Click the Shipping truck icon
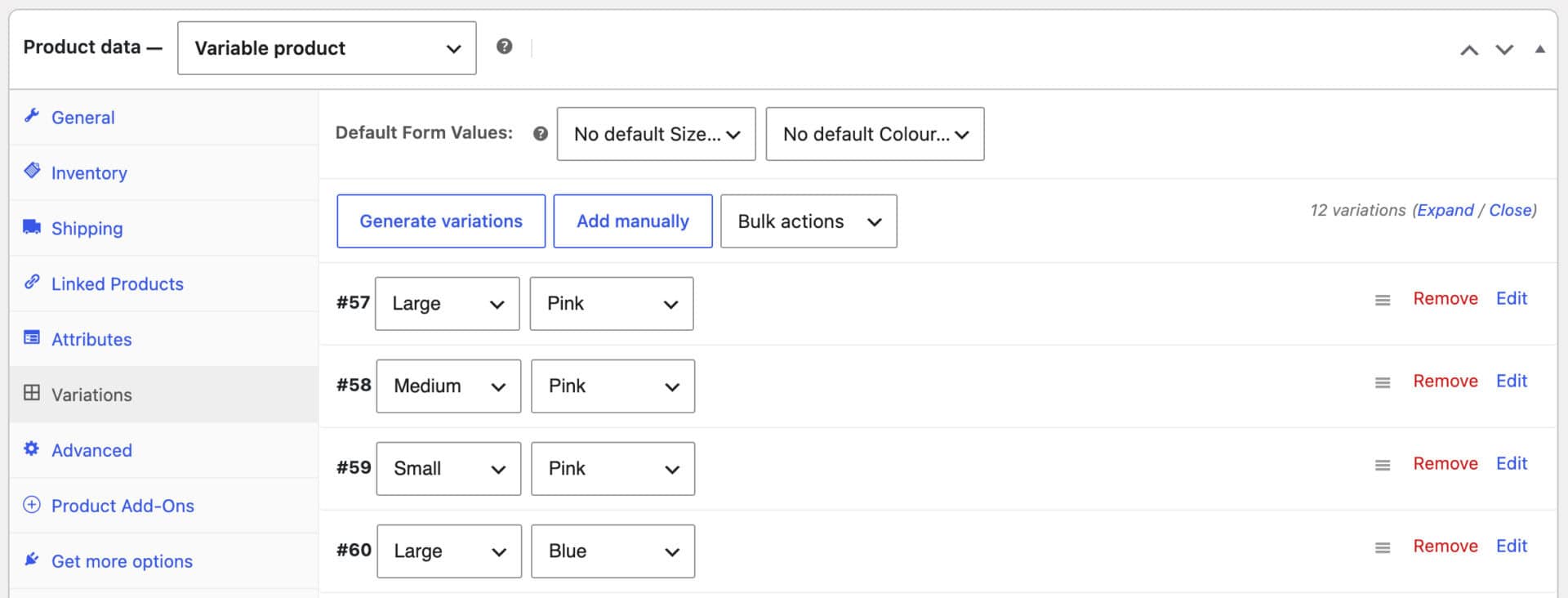This screenshot has width=1568, height=598. click(32, 226)
